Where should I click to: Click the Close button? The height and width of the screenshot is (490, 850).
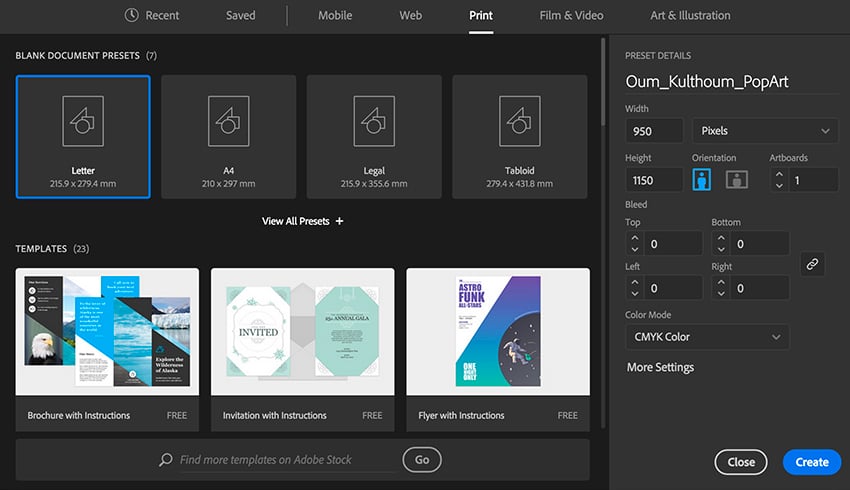740,462
